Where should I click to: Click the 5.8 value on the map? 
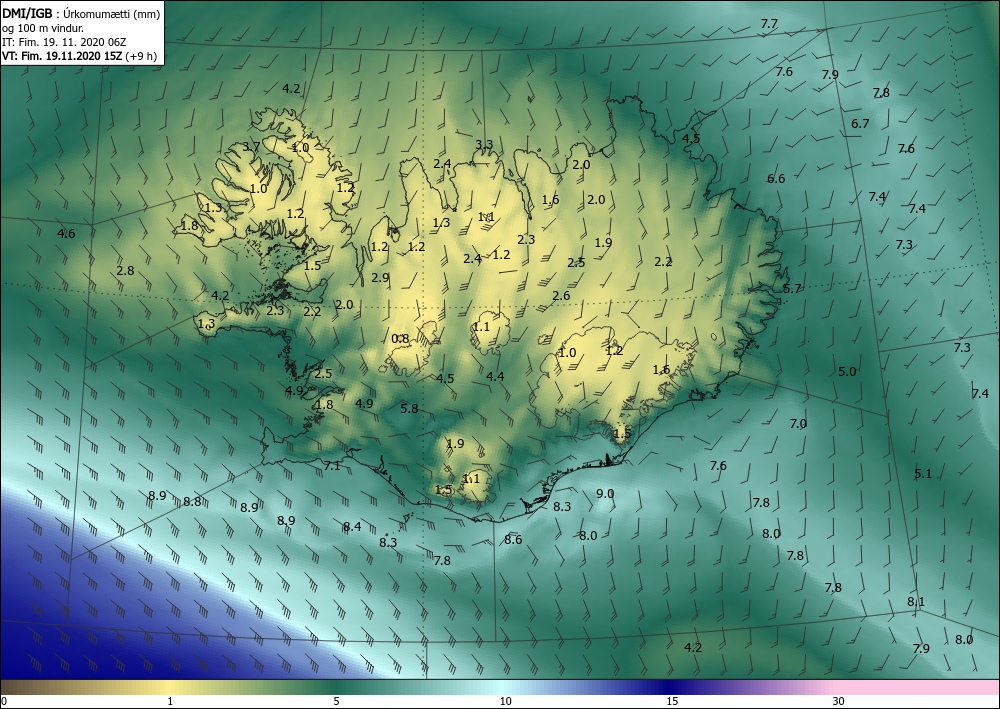click(409, 408)
